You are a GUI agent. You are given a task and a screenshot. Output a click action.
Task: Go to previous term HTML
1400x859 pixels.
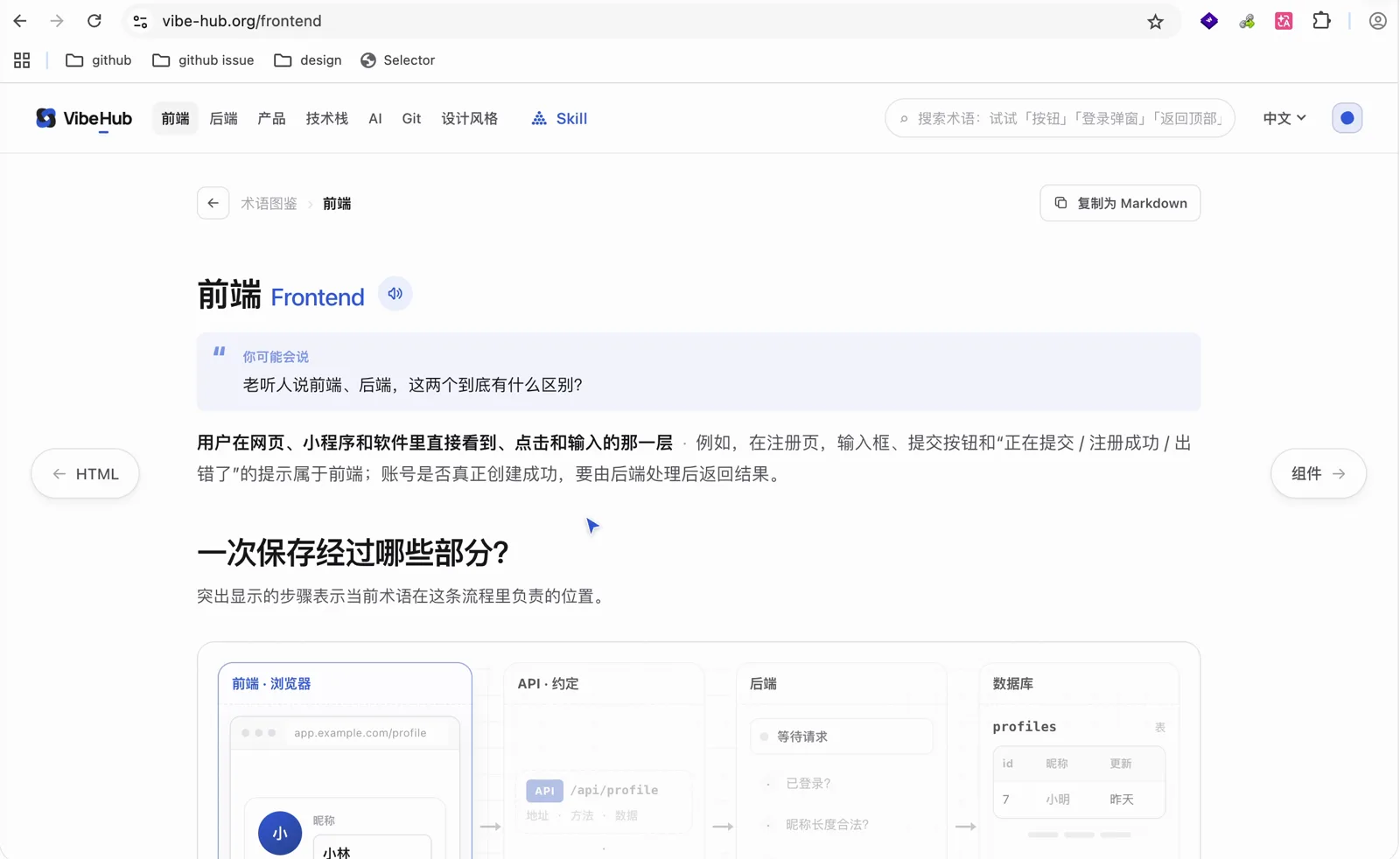click(x=85, y=473)
